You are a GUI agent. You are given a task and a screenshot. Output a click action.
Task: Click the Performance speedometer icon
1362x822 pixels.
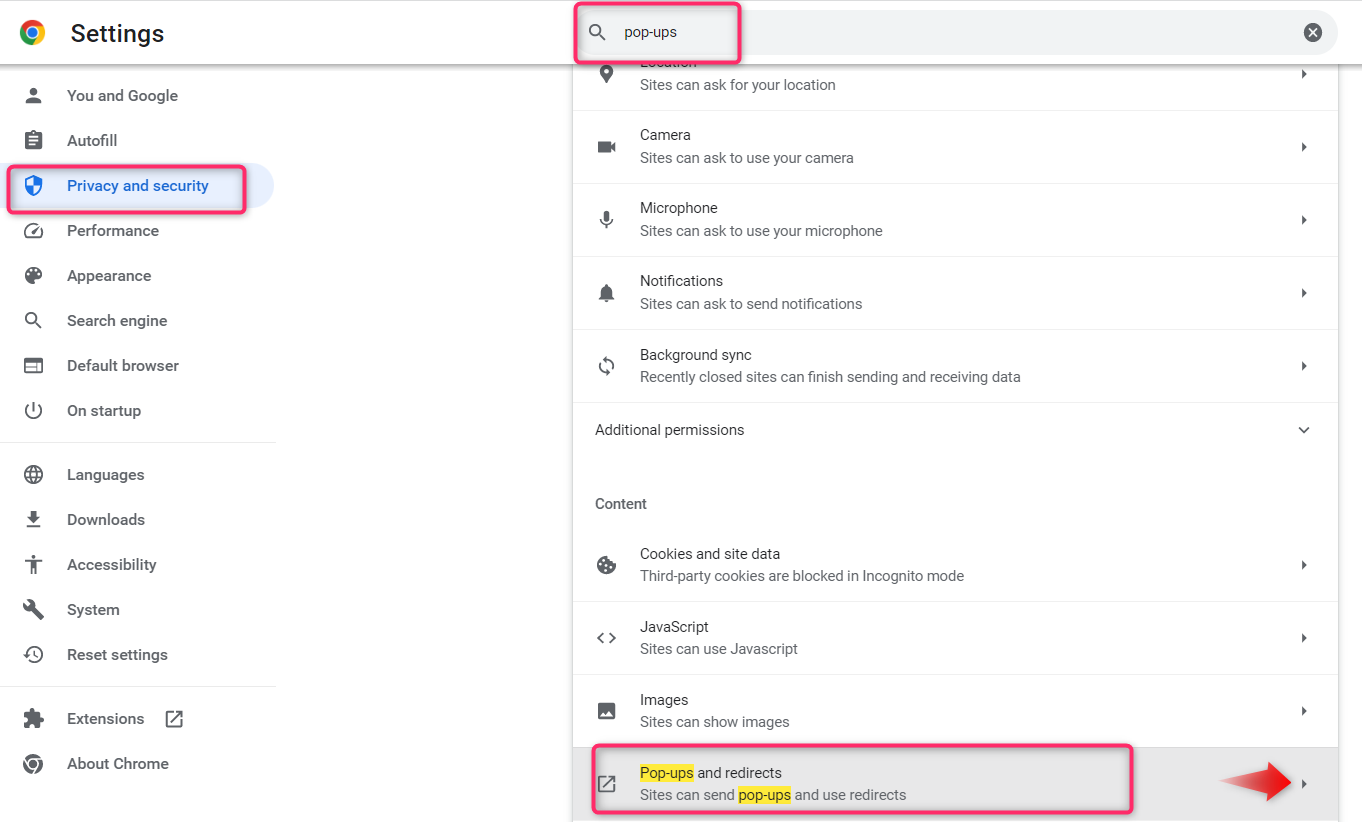34,231
